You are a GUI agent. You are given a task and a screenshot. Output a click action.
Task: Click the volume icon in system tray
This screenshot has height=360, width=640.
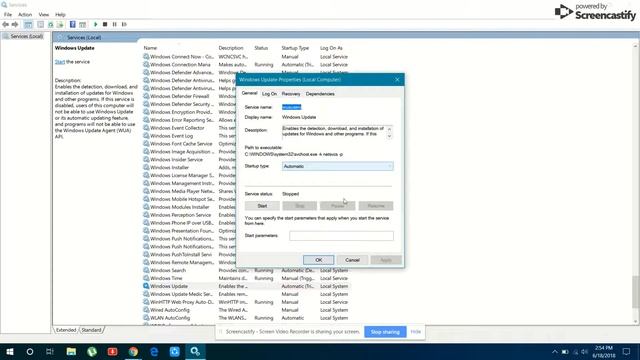(x=584, y=351)
